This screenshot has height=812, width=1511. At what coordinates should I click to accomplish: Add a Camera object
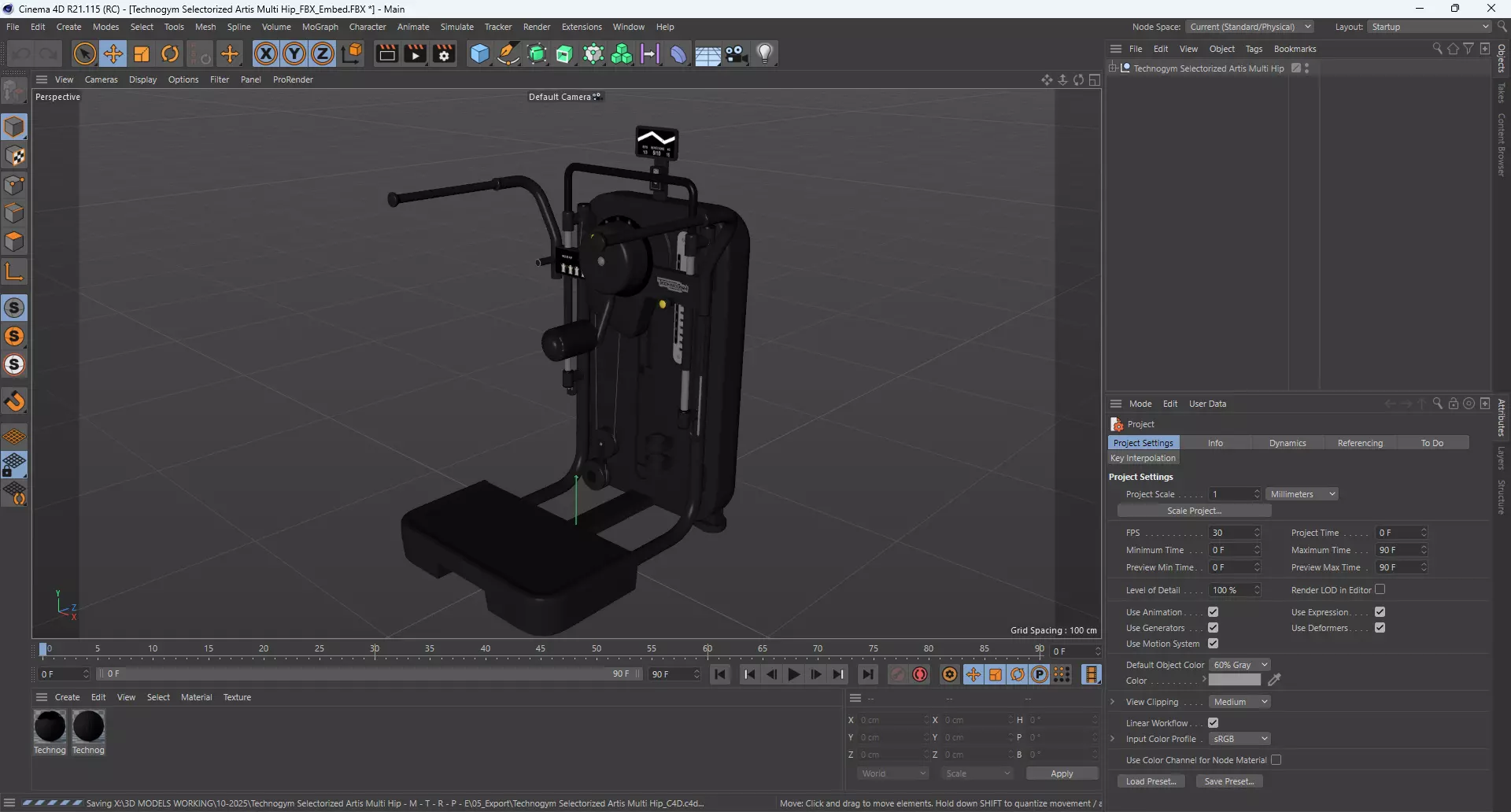point(736,54)
